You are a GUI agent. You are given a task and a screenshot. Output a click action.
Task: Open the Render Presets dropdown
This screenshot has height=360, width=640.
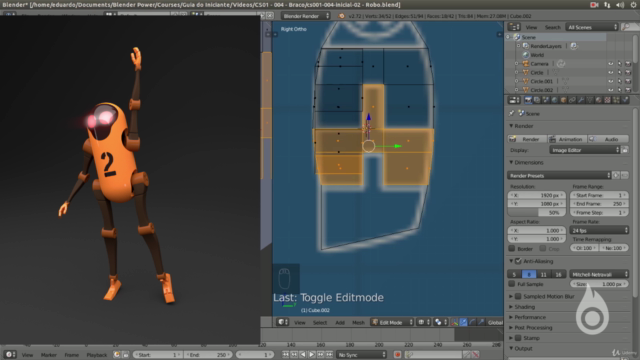point(559,176)
